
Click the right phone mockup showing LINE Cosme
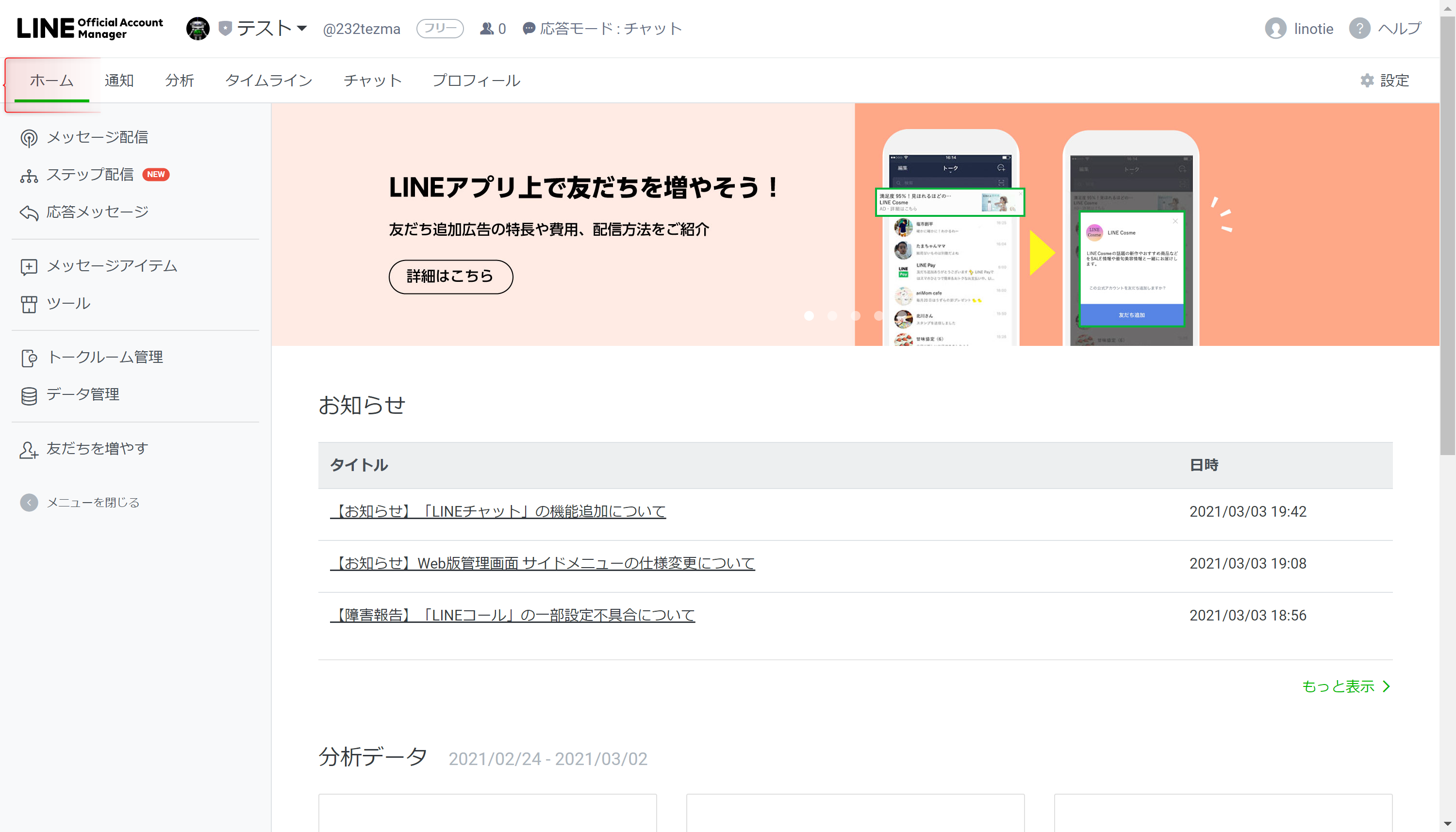pos(1130,238)
